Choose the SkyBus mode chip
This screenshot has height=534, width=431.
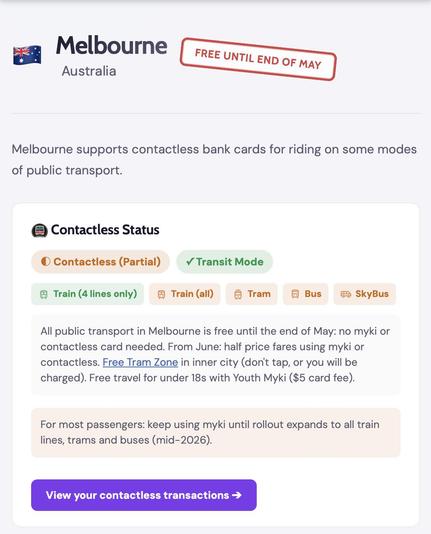[365, 294]
